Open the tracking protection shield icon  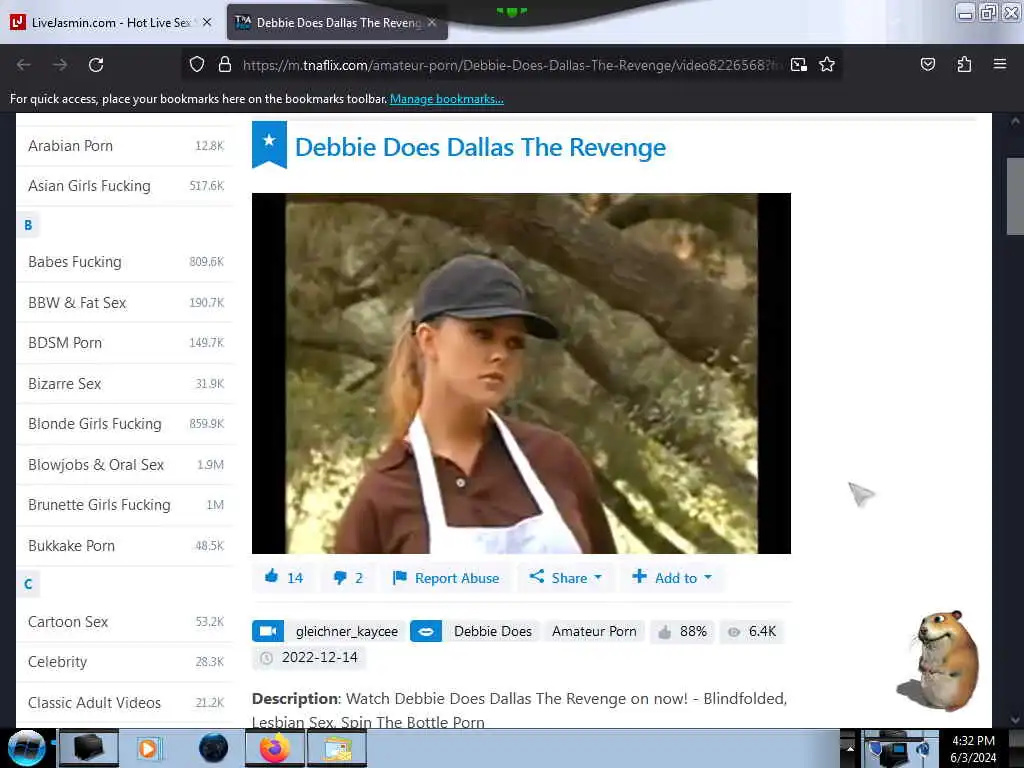(197, 65)
